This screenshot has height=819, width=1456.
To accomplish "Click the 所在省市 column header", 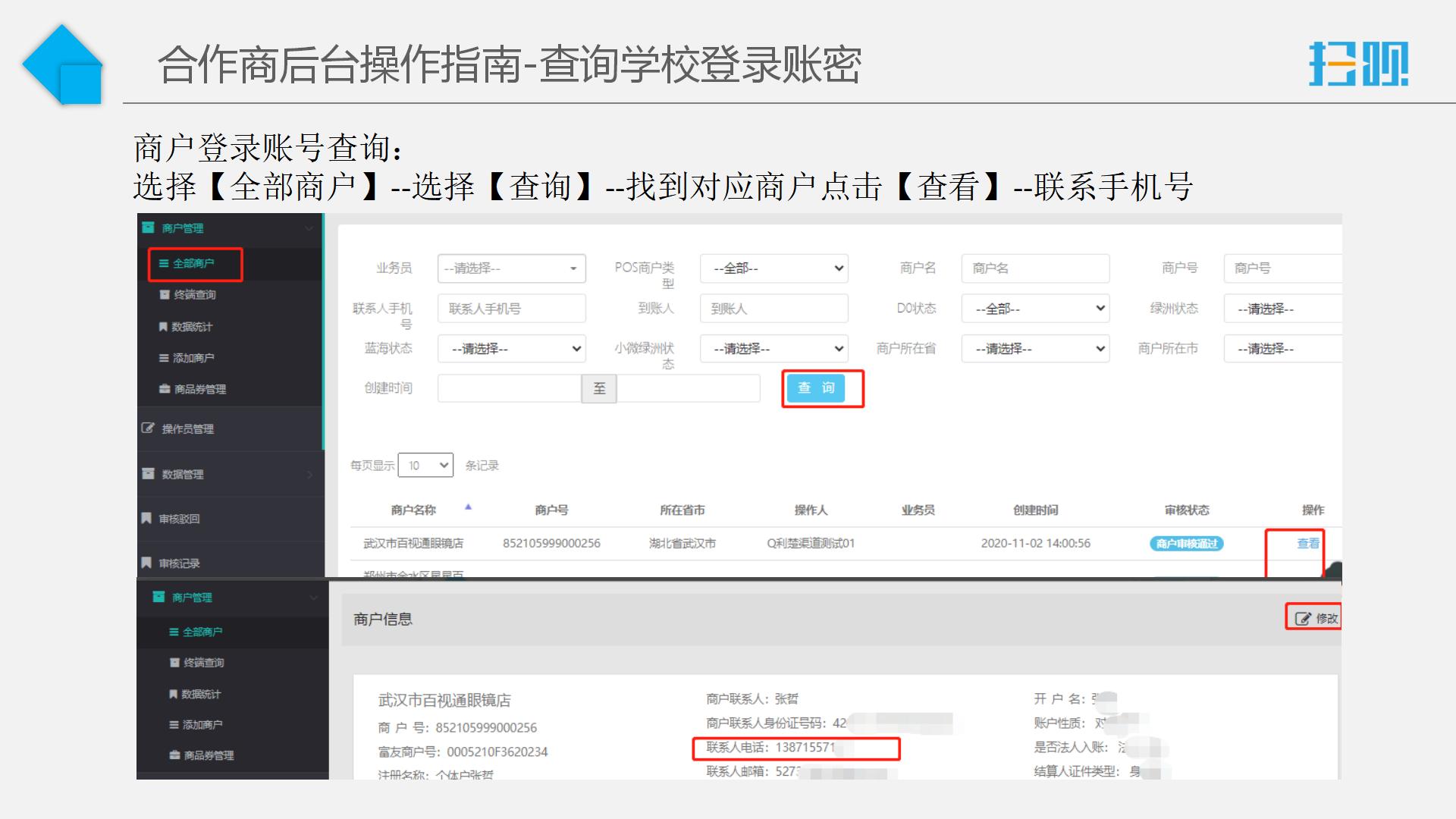I will (x=682, y=510).
